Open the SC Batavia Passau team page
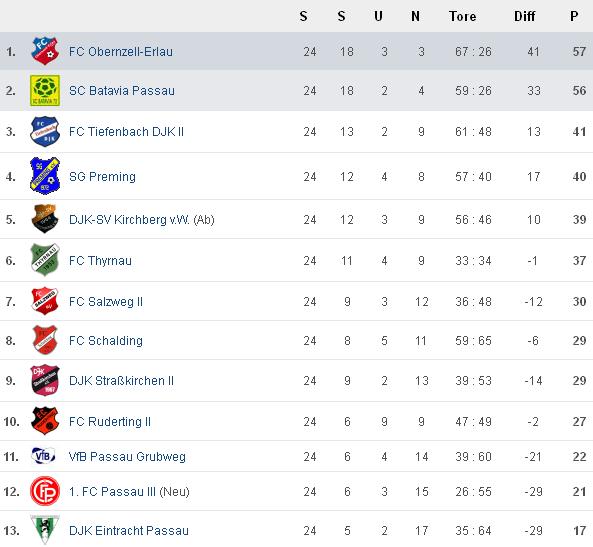 [122, 91]
